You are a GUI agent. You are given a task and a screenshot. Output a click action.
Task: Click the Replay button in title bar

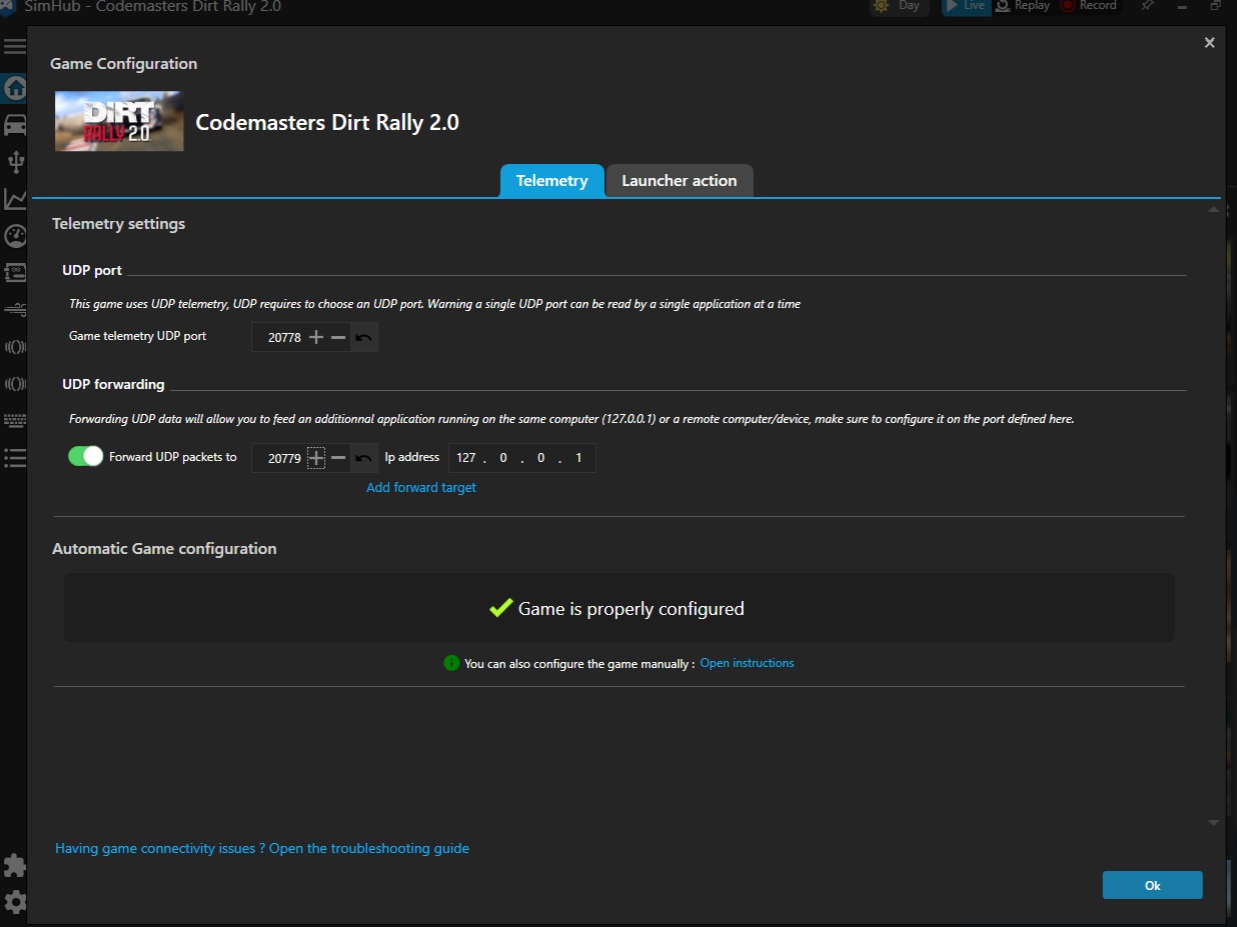1023,6
